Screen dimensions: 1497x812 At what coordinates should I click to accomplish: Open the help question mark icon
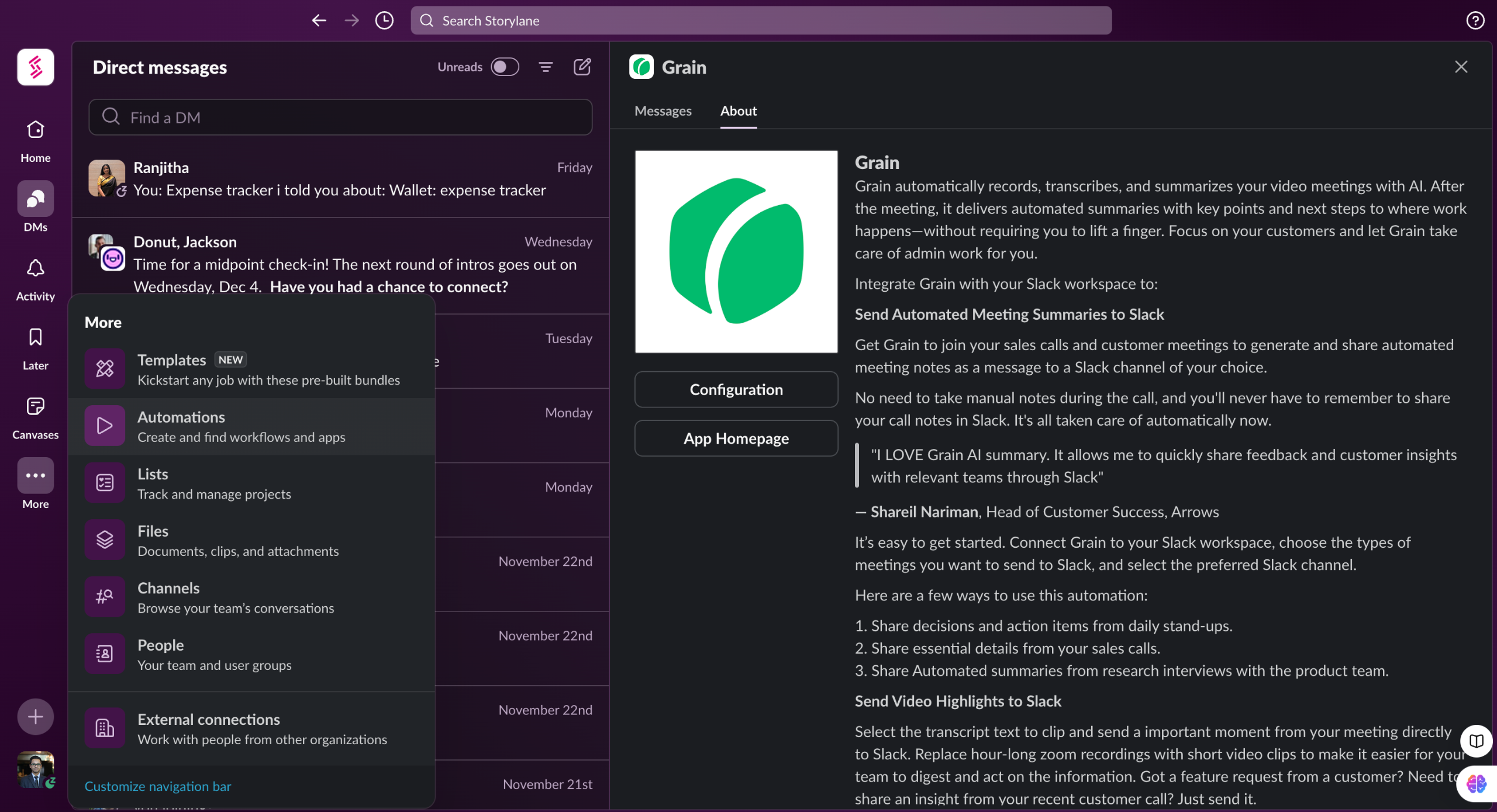(1475, 20)
